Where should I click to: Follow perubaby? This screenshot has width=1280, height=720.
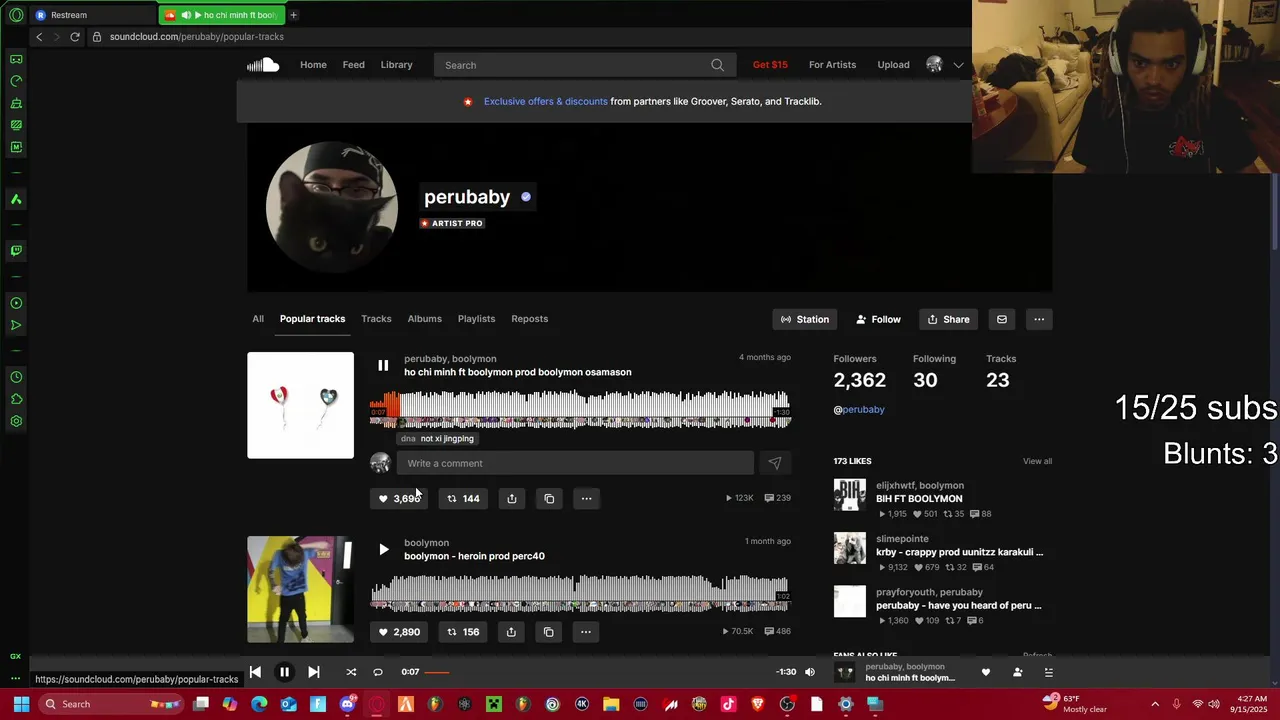[x=878, y=319]
